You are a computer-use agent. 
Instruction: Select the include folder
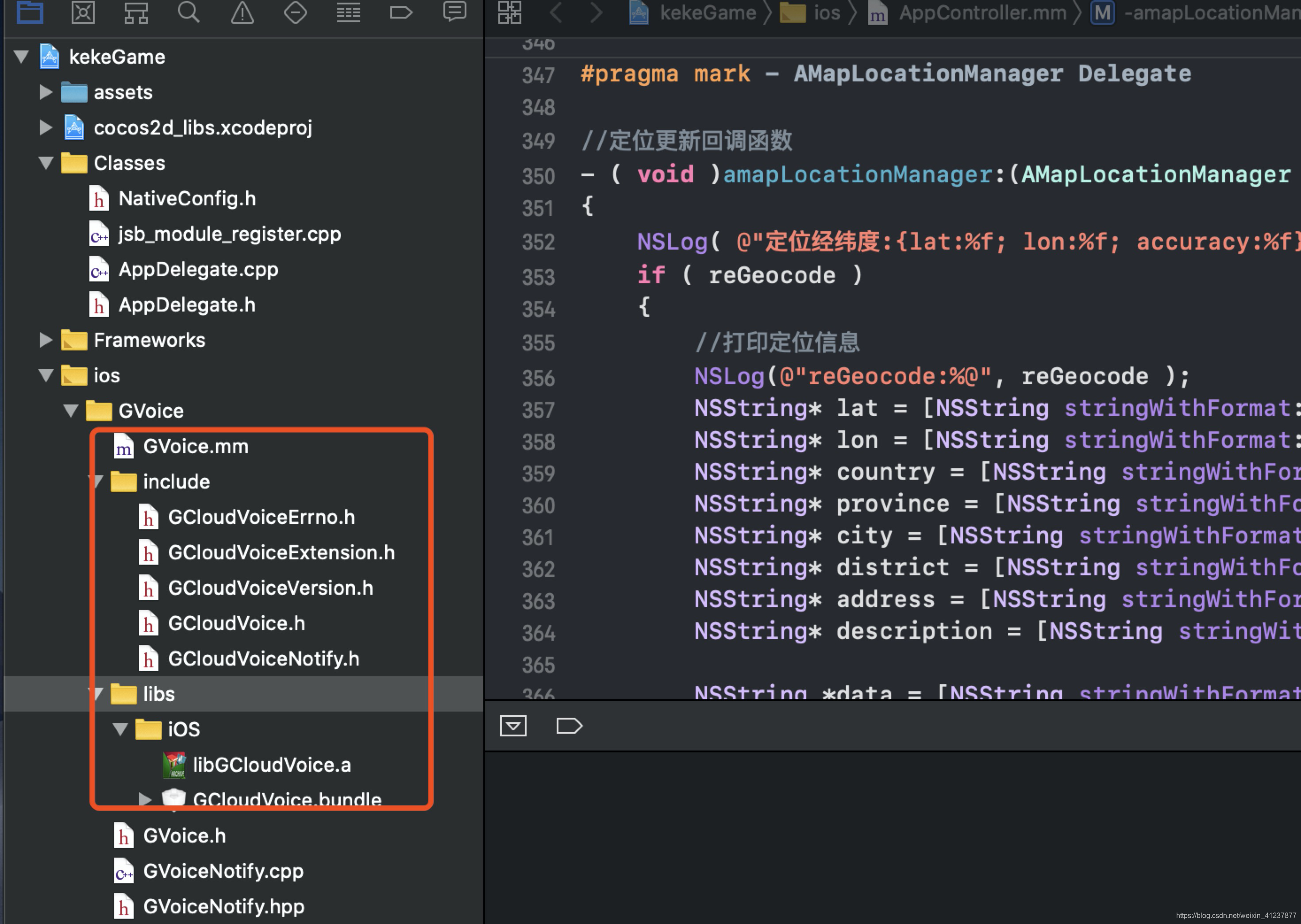(x=176, y=481)
